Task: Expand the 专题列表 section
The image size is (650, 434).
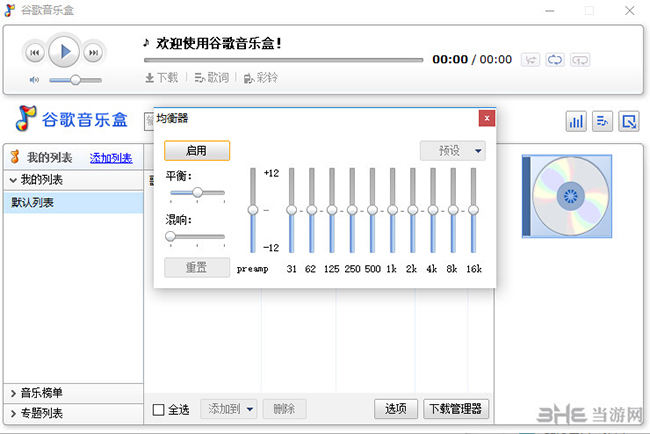Action: [73, 413]
